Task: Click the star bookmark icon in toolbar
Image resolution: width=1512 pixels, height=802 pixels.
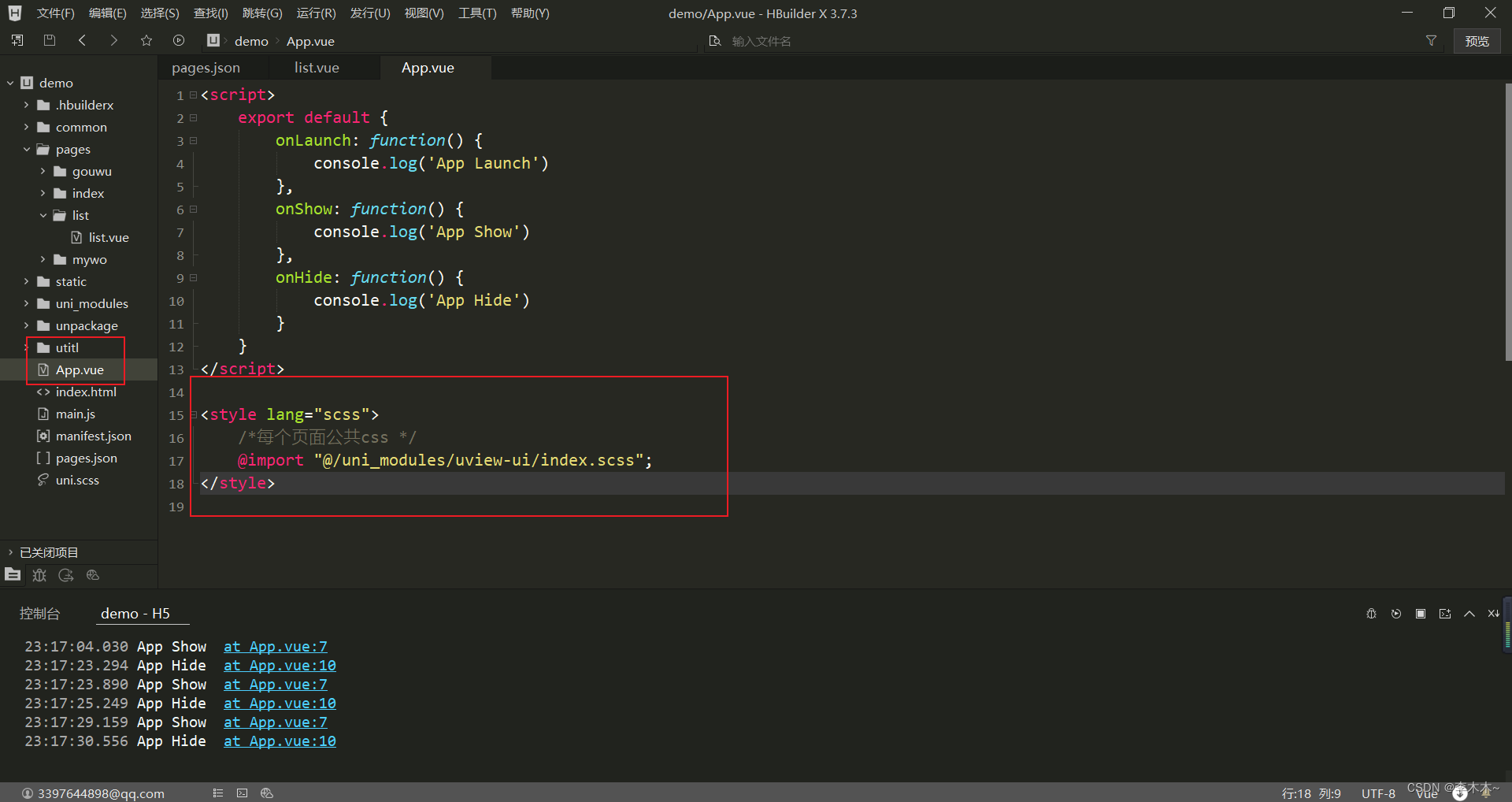Action: coord(146,40)
